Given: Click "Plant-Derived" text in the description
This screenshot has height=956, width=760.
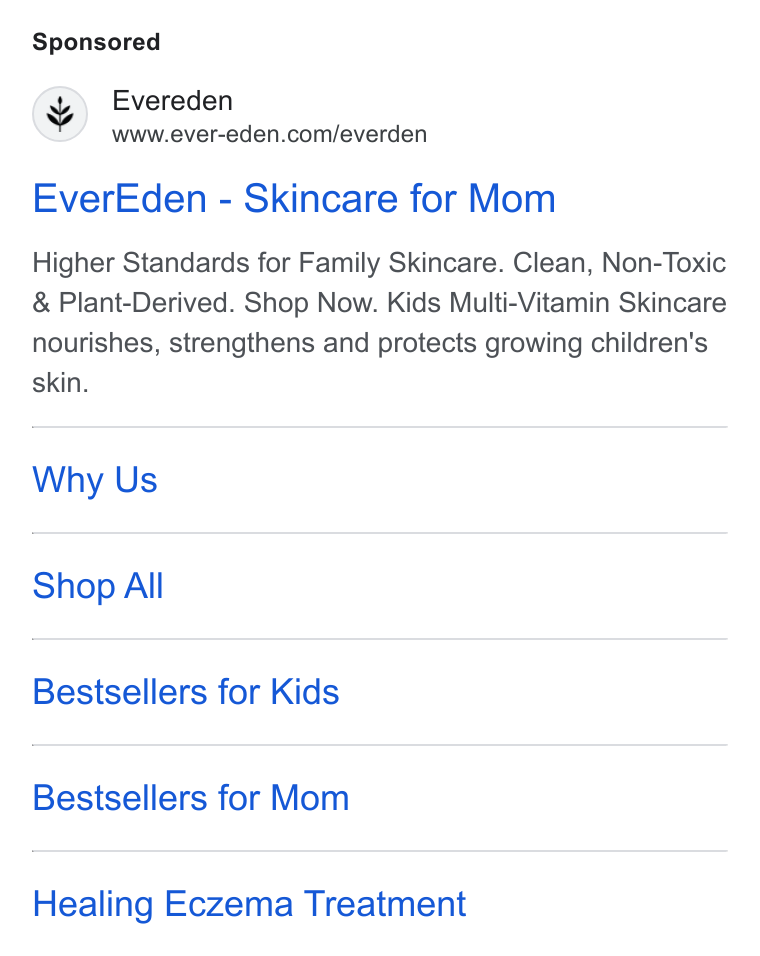Looking at the screenshot, I should [146, 303].
